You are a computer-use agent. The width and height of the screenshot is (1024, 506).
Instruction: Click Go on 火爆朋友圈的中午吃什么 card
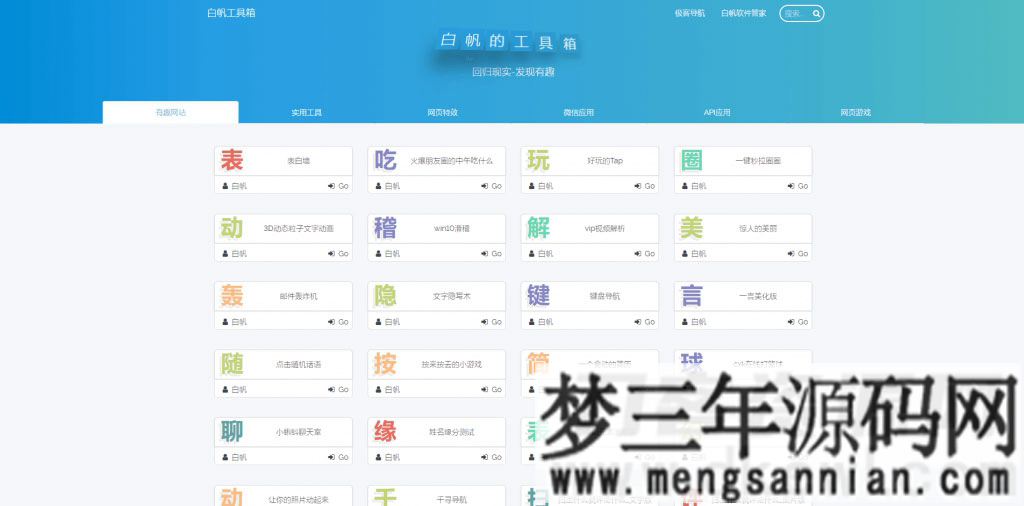click(492, 186)
